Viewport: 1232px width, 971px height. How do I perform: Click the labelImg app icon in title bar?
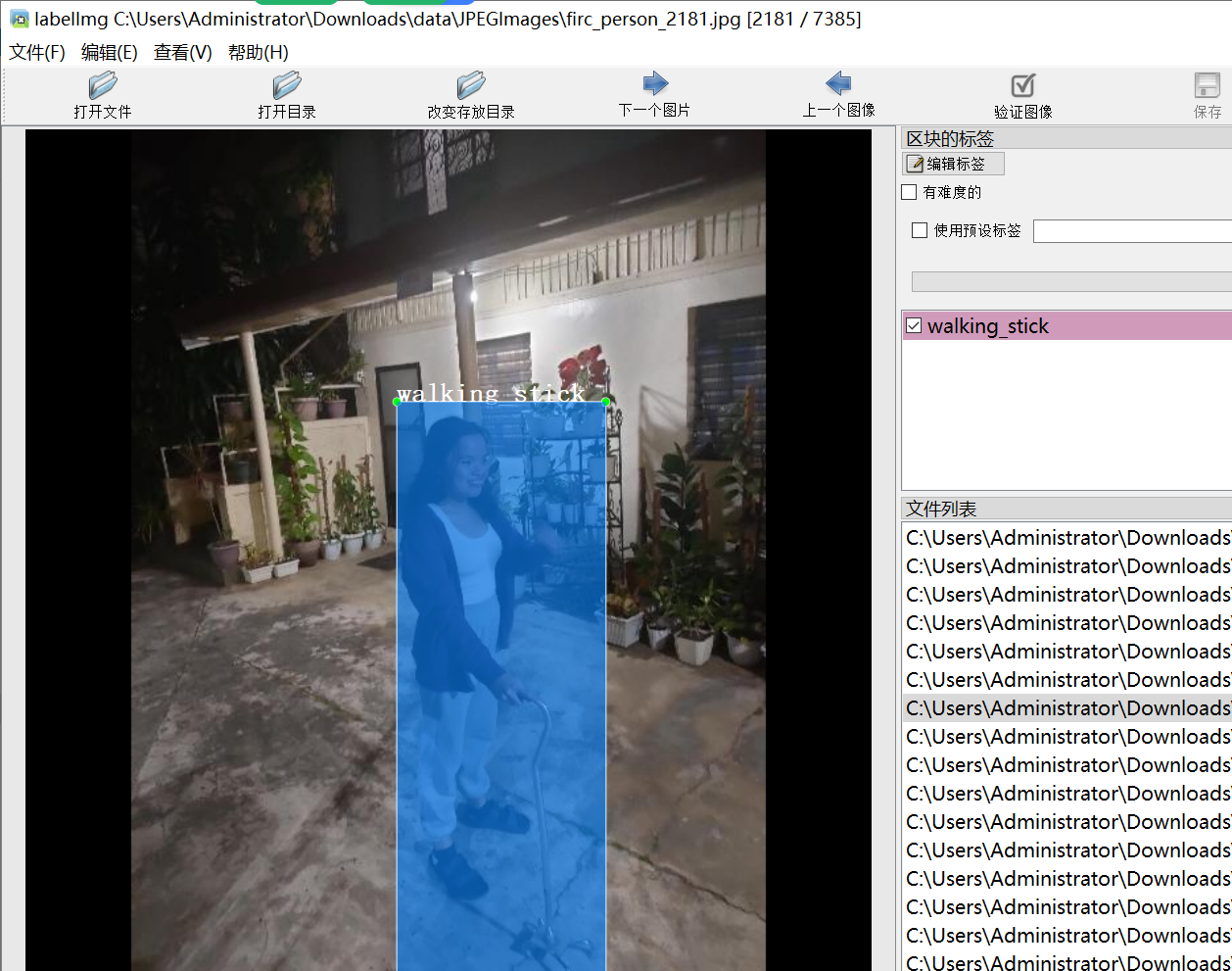[x=19, y=19]
